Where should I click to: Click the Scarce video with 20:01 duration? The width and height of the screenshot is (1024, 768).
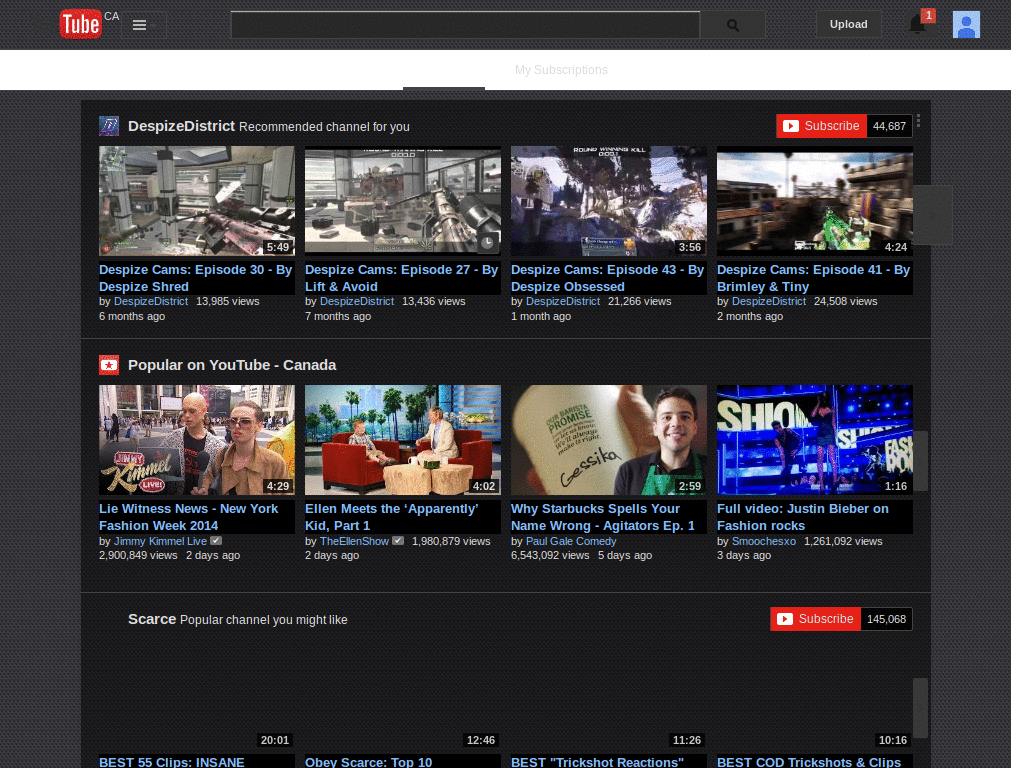[x=197, y=694]
